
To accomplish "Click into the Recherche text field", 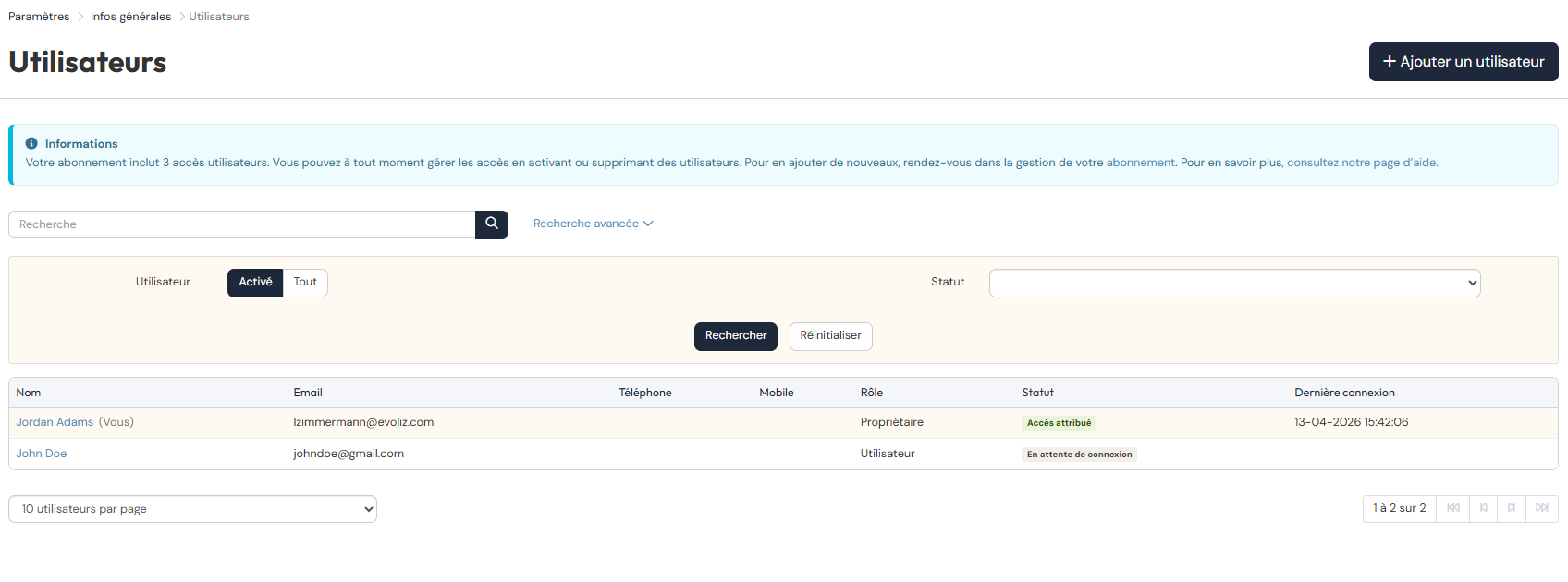I will click(242, 224).
